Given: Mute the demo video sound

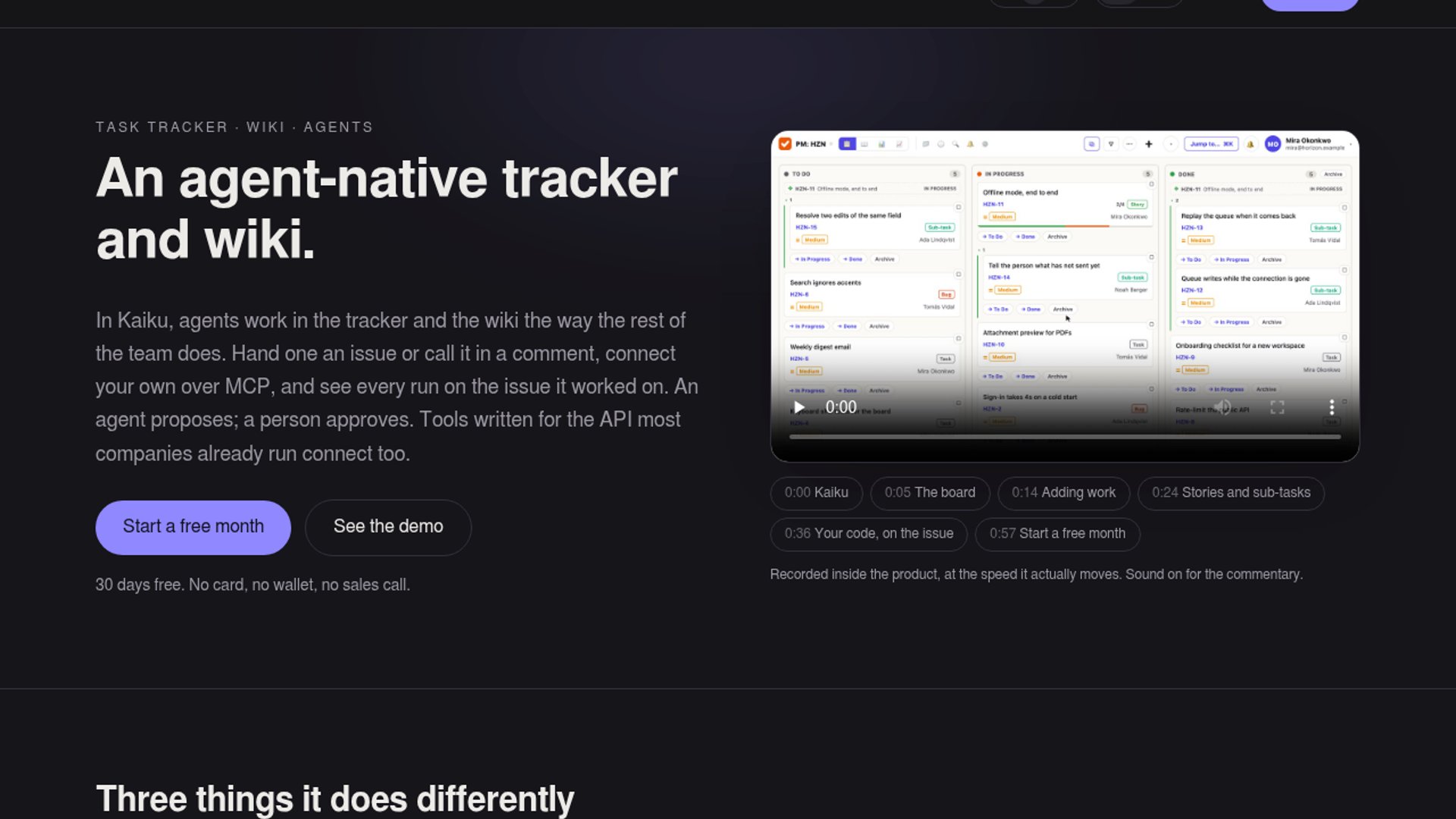Looking at the screenshot, I should click(1222, 407).
